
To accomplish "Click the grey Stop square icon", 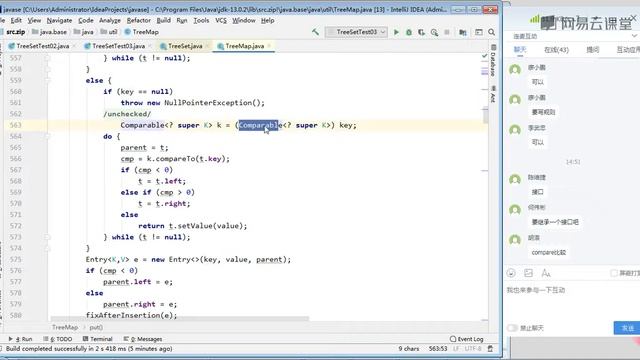I will coord(447,32).
